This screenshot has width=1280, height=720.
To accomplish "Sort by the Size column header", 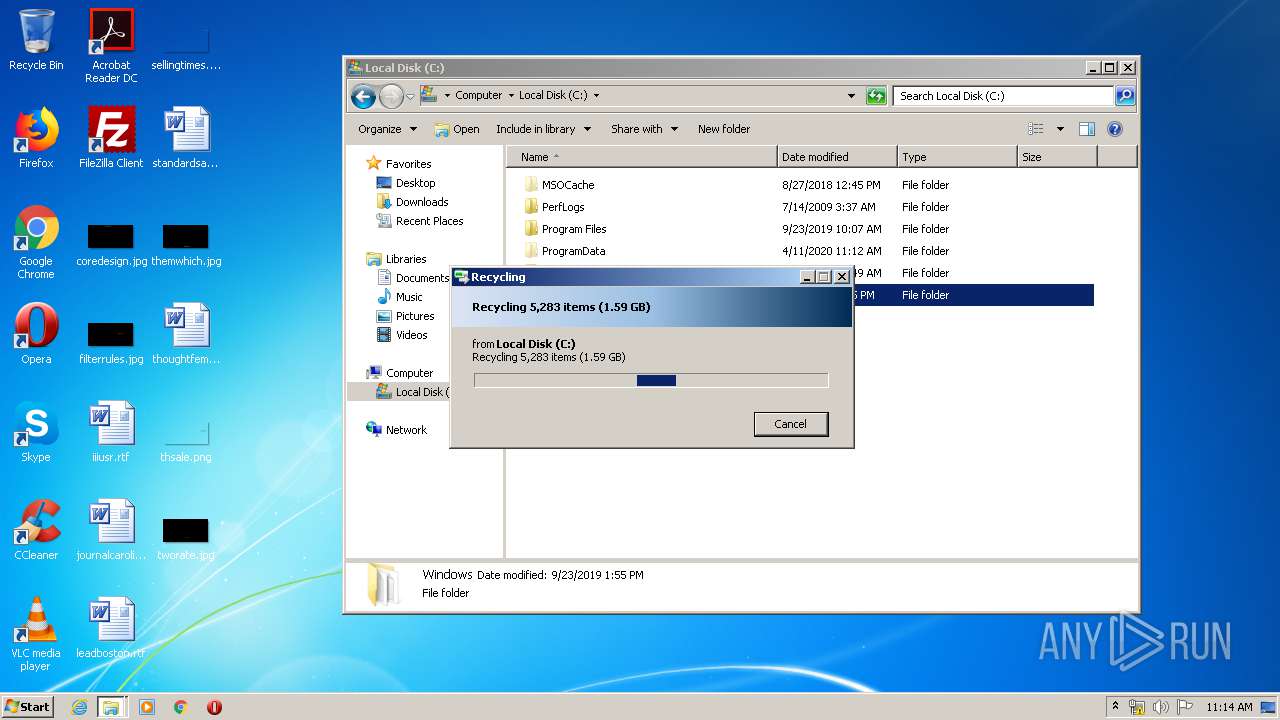I will tap(1057, 157).
